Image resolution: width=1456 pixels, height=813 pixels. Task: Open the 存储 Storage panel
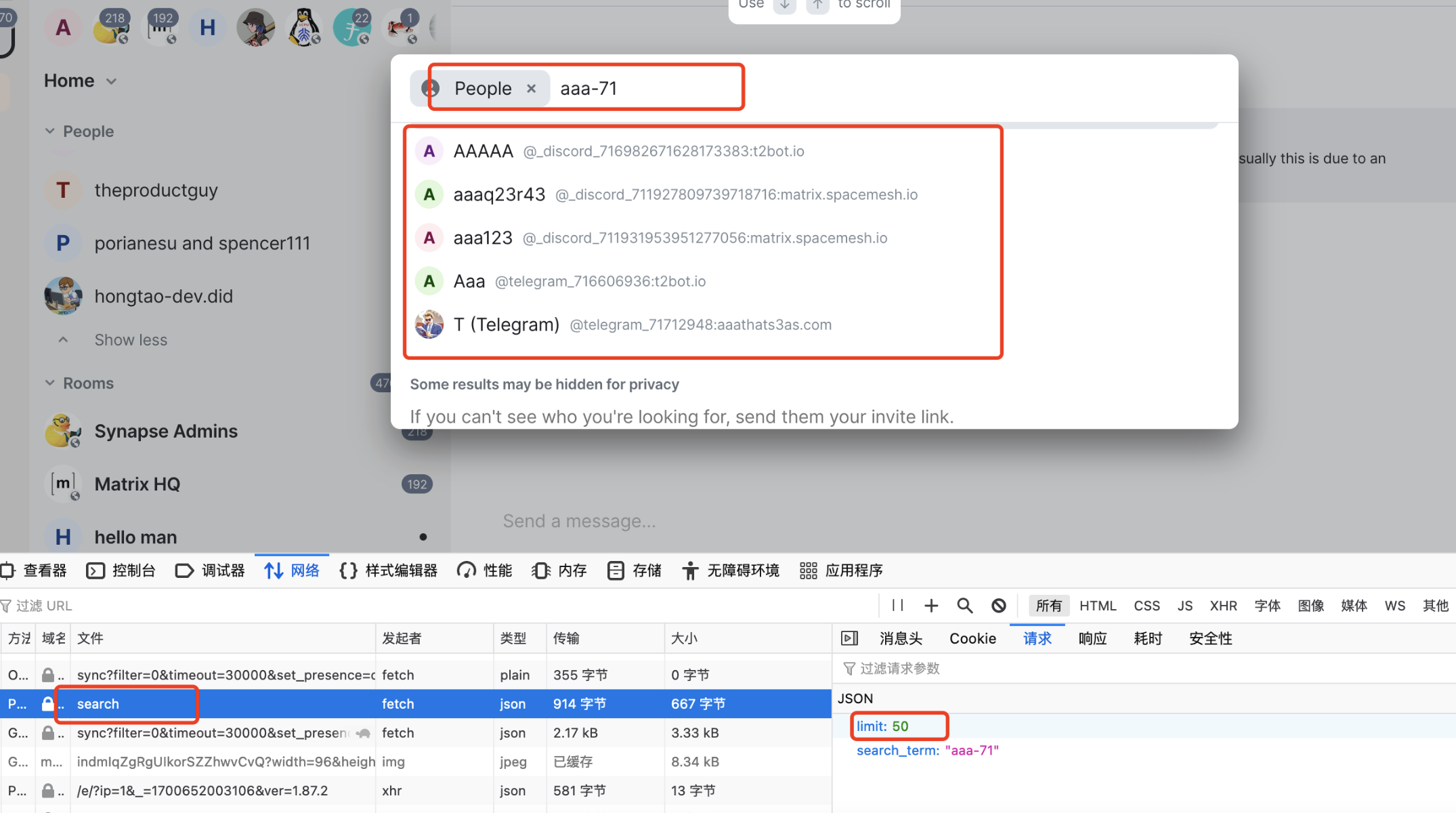(x=647, y=570)
